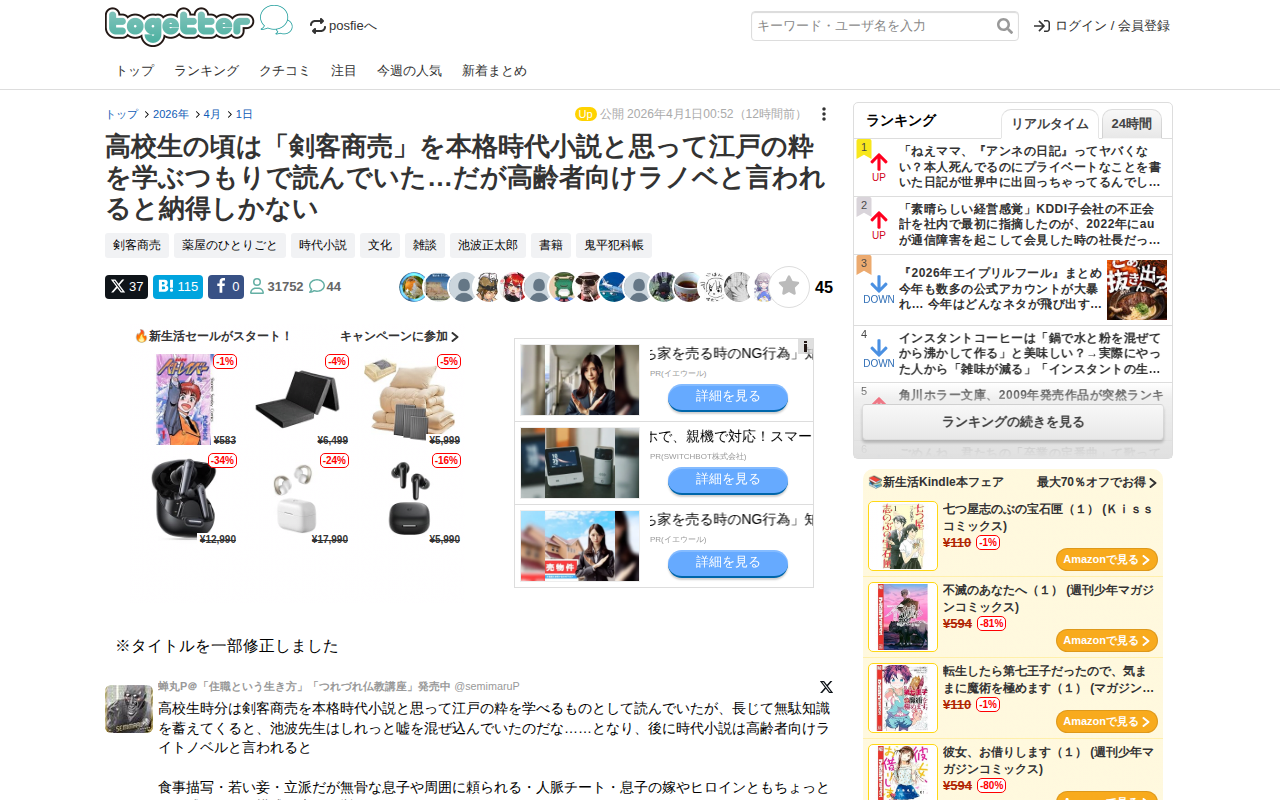Click 不滅のあなたへ book cover thumbnail
1280x800 pixels.
903,617
